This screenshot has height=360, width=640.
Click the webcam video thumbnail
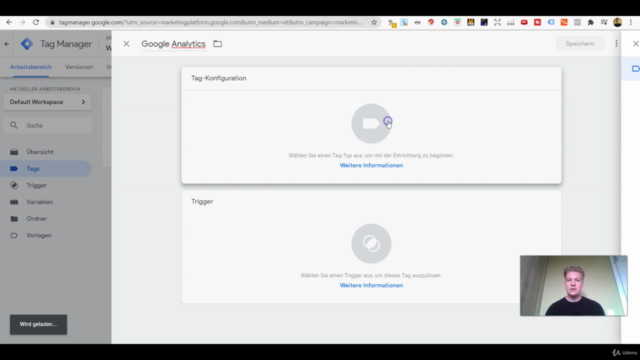point(573,286)
